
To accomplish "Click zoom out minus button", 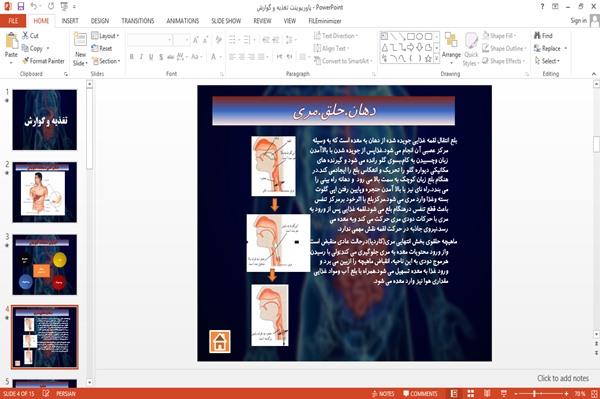I will click(x=516, y=394).
